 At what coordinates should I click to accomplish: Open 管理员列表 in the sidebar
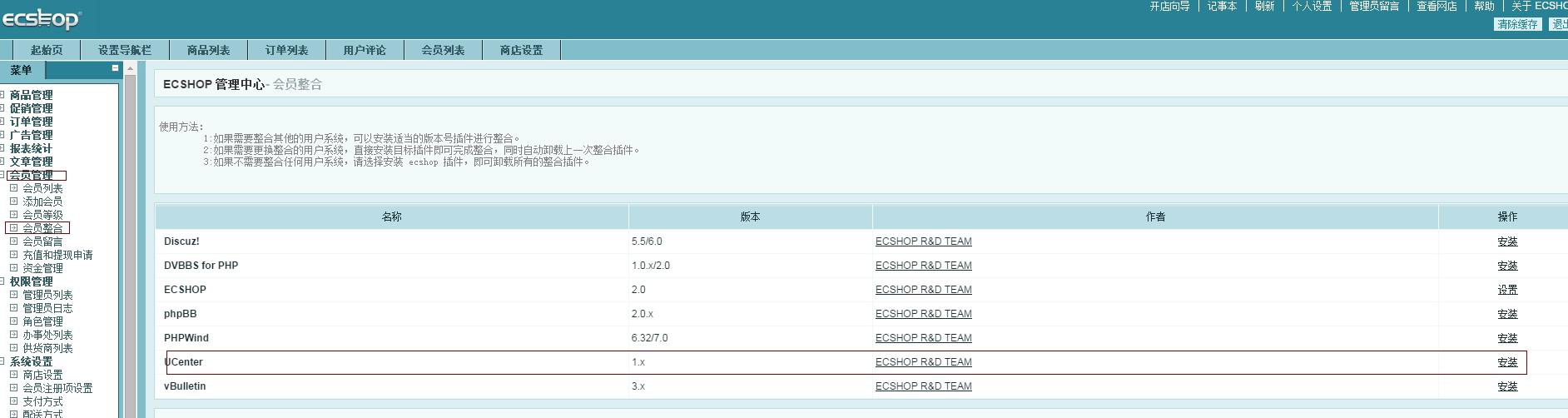[47, 295]
